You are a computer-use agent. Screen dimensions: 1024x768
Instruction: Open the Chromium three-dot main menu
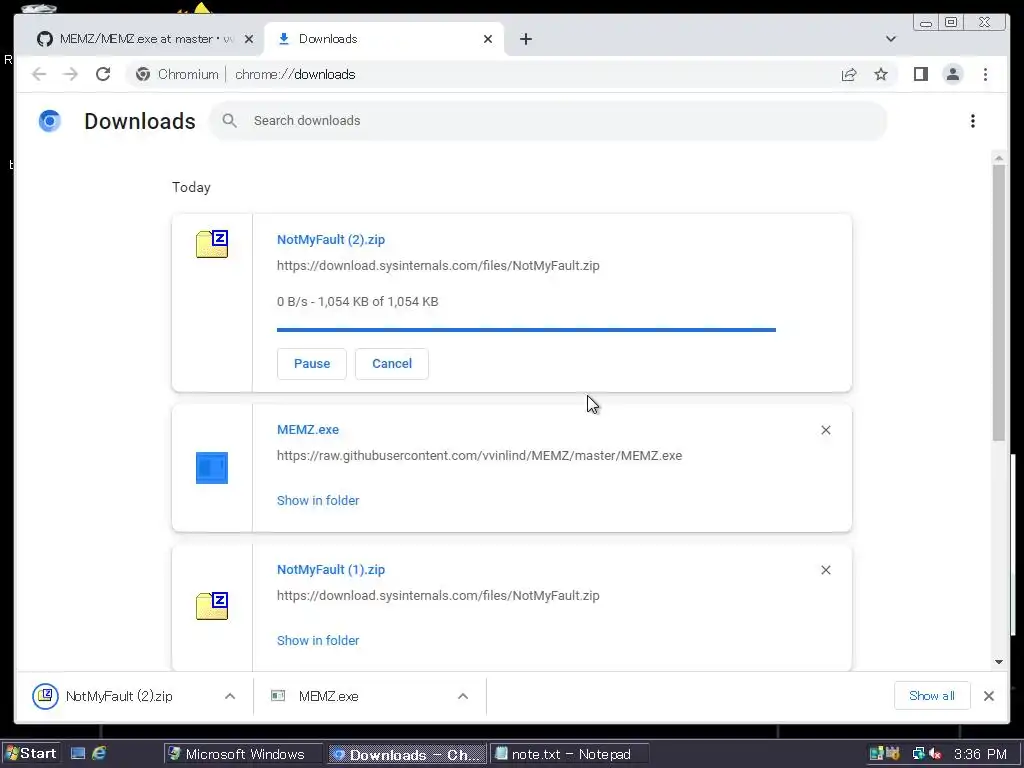[985, 74]
